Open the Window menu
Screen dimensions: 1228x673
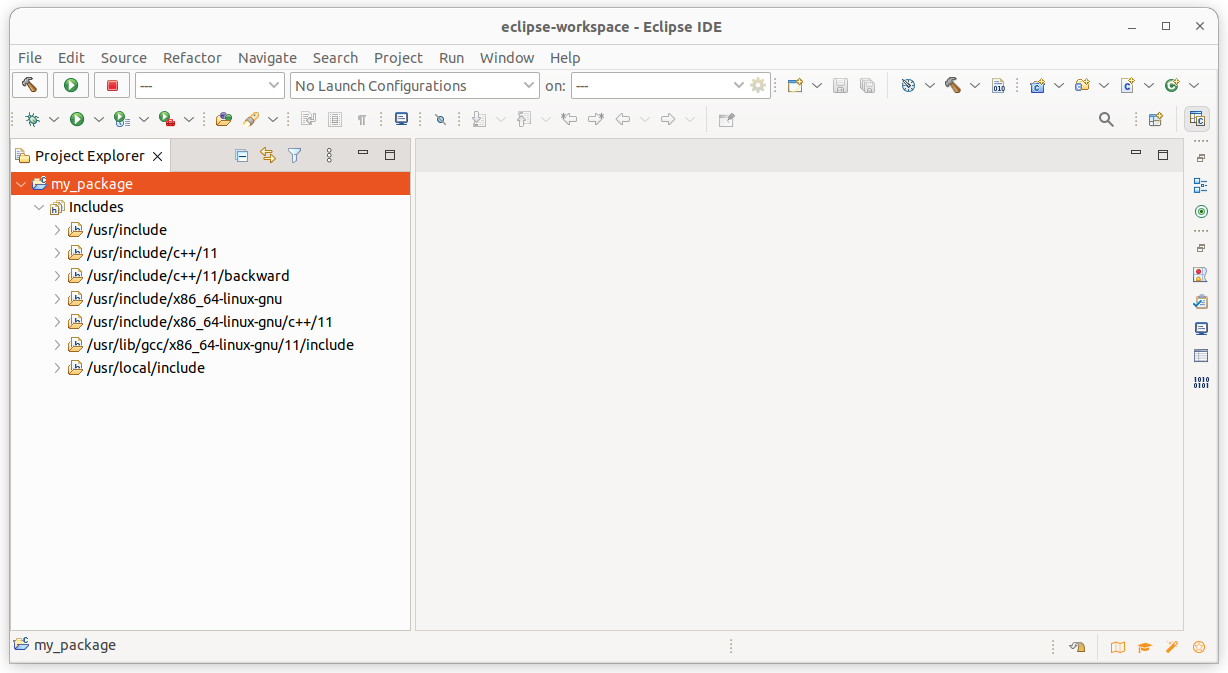pos(506,58)
